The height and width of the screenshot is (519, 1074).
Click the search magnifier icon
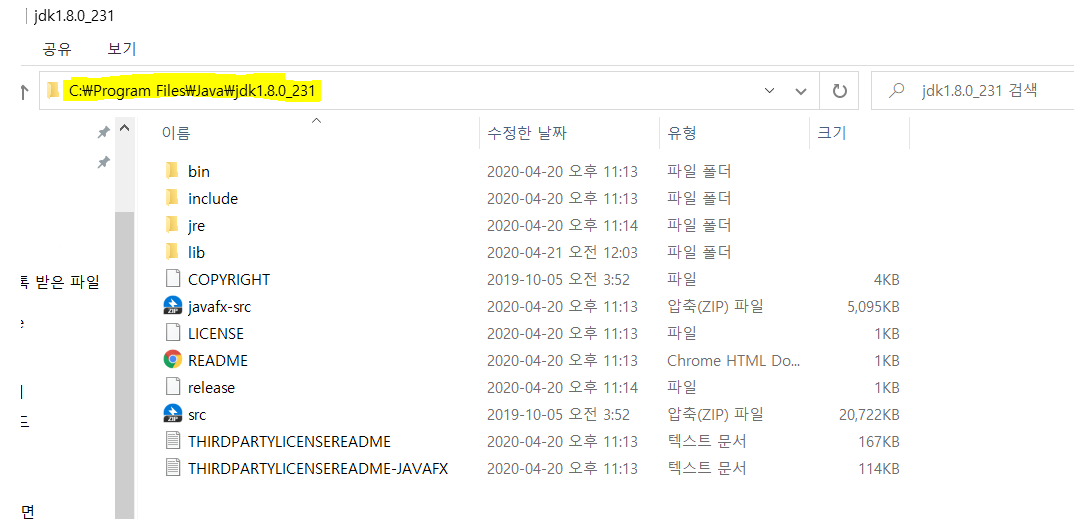(x=896, y=90)
